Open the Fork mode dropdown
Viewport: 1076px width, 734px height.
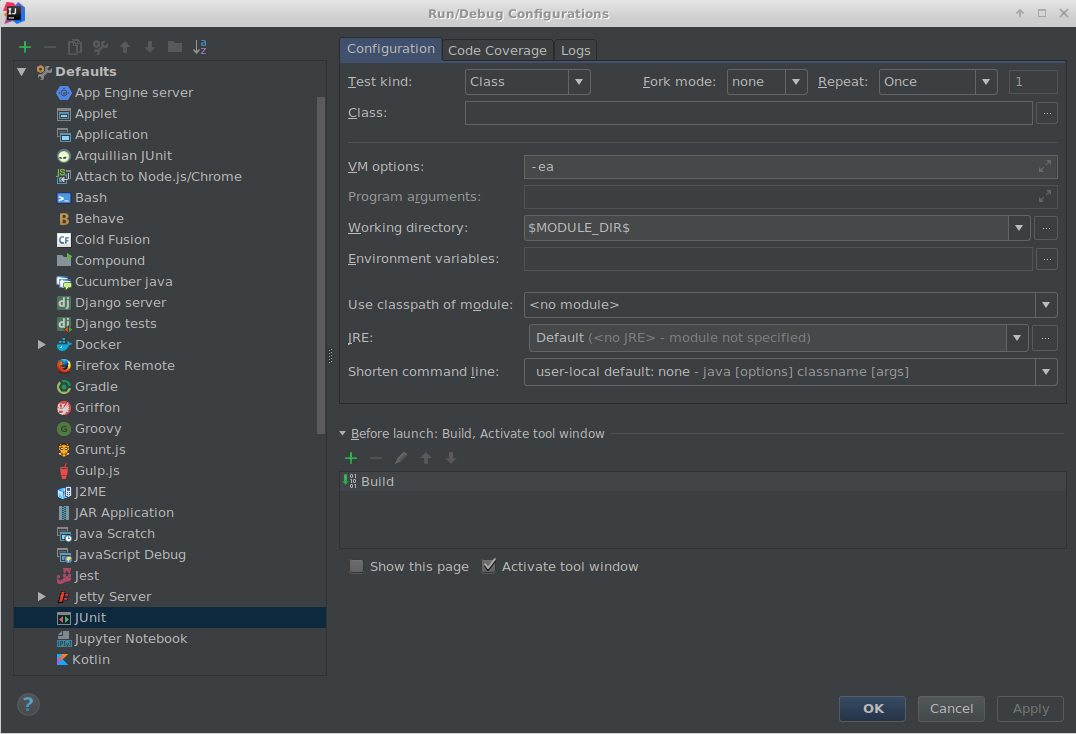pos(767,82)
